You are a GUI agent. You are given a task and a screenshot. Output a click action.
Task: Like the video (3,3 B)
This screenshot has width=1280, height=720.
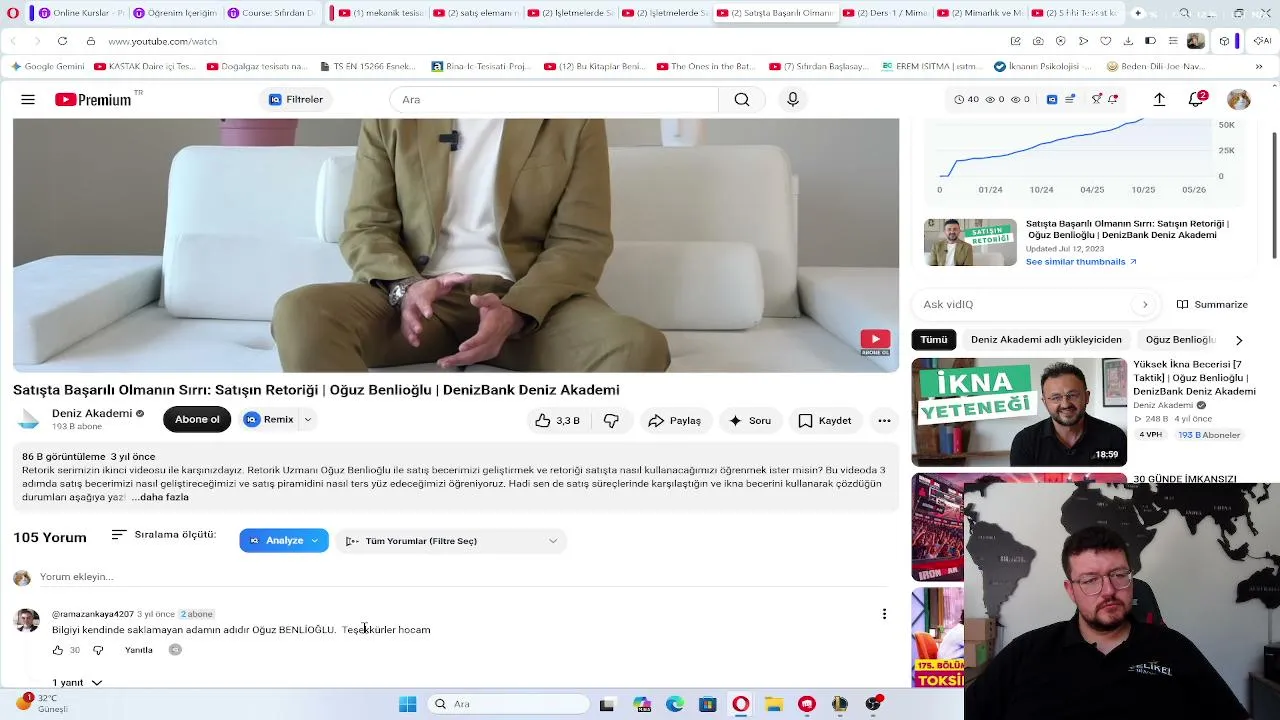pyautogui.click(x=558, y=421)
